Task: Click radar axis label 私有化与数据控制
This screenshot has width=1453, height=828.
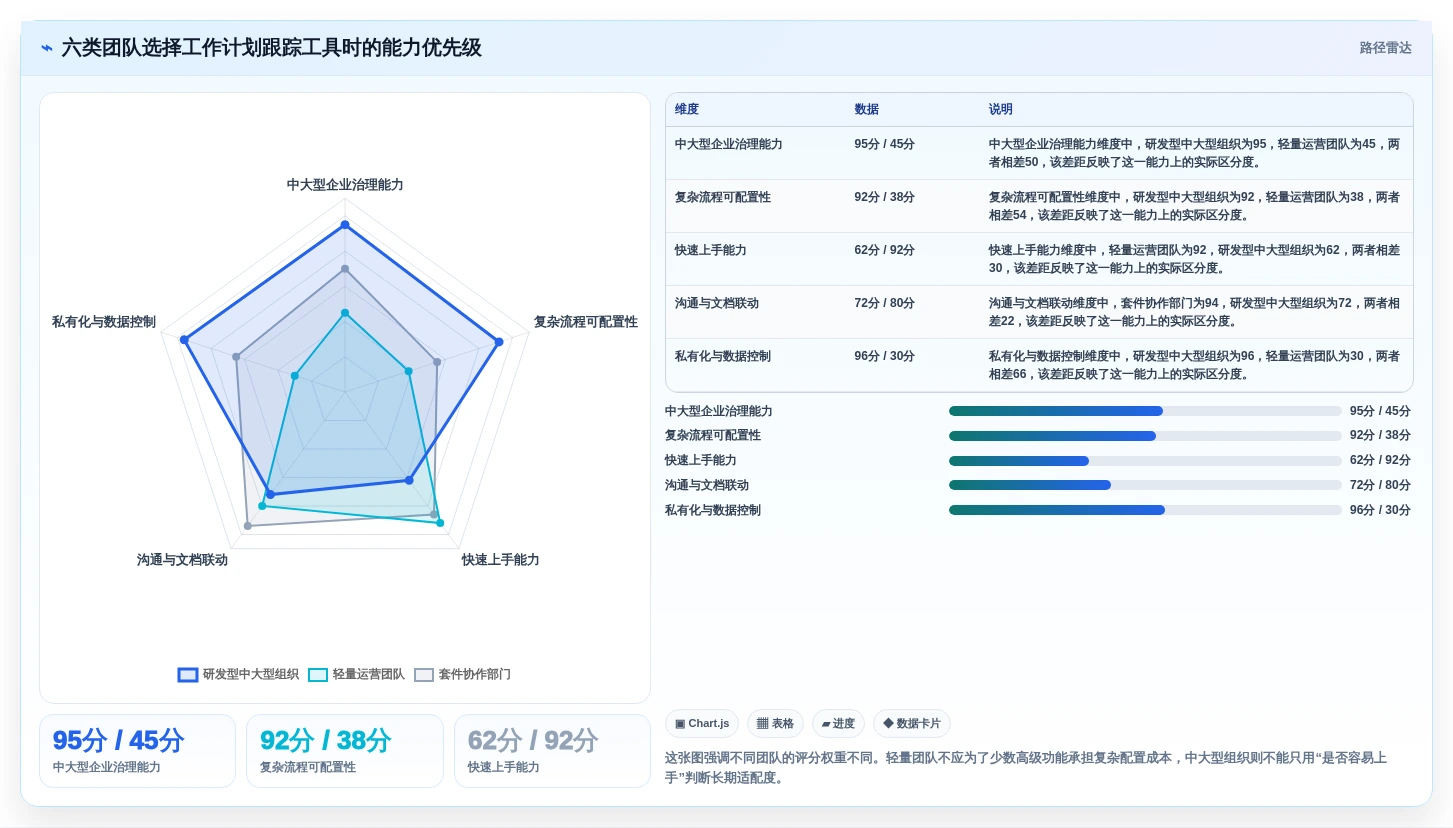Action: tap(104, 322)
